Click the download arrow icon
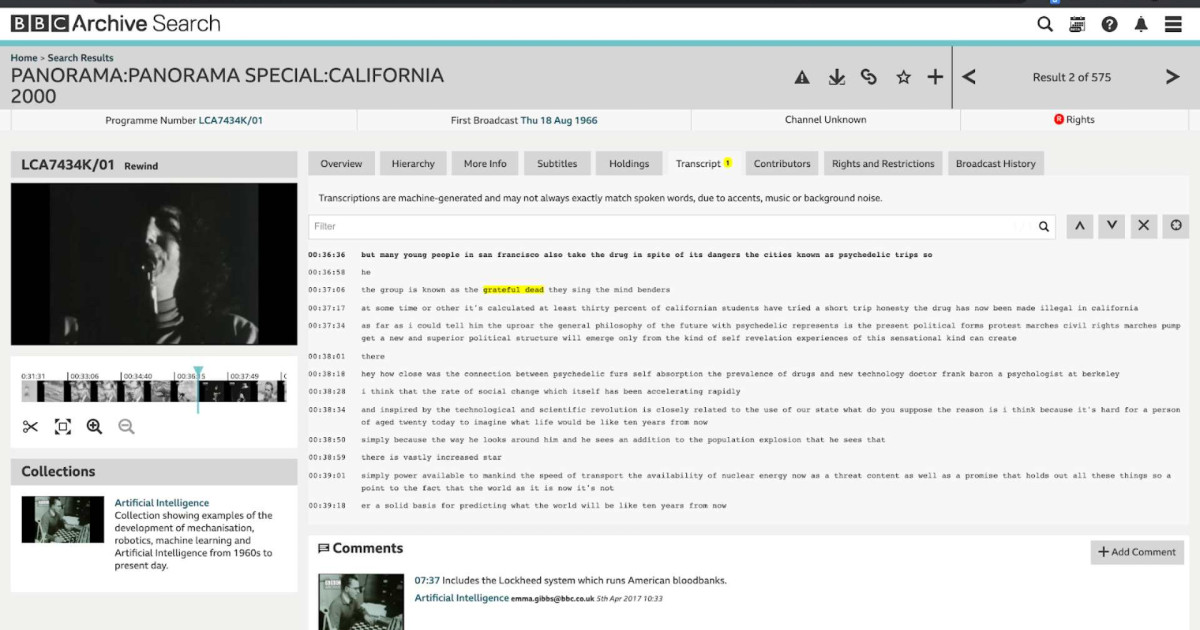Image resolution: width=1200 pixels, height=630 pixels. 837,77
